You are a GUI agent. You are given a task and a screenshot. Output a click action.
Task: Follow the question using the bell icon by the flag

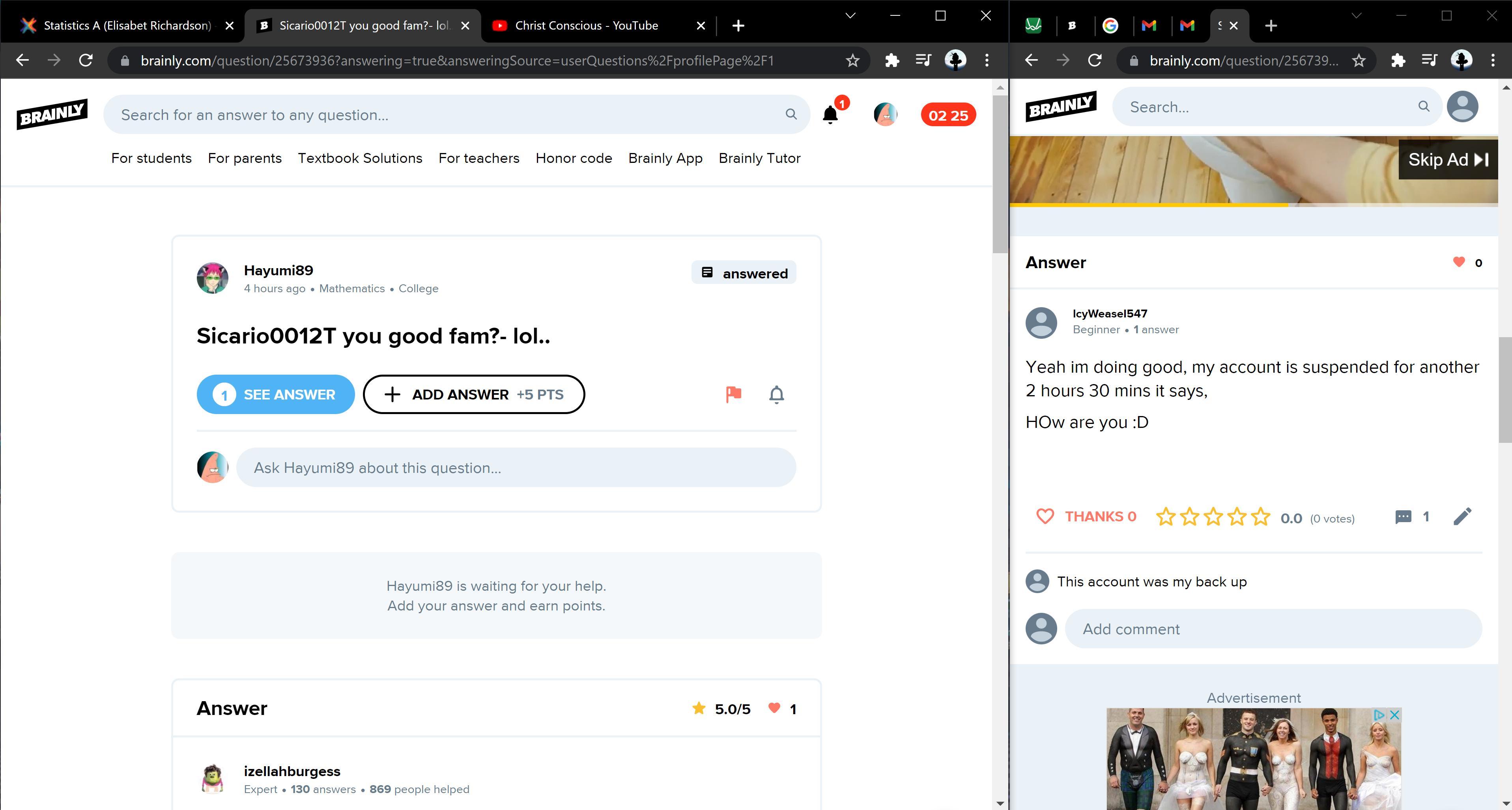[x=776, y=394]
